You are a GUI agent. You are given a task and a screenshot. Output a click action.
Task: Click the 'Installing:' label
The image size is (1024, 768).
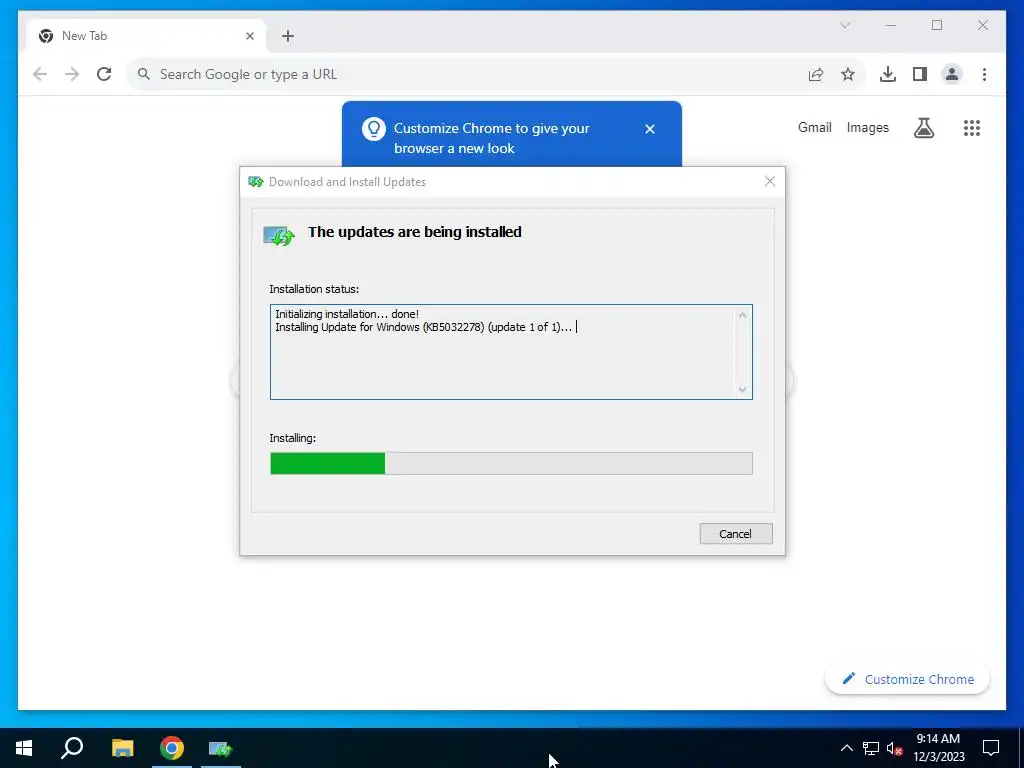click(x=293, y=438)
